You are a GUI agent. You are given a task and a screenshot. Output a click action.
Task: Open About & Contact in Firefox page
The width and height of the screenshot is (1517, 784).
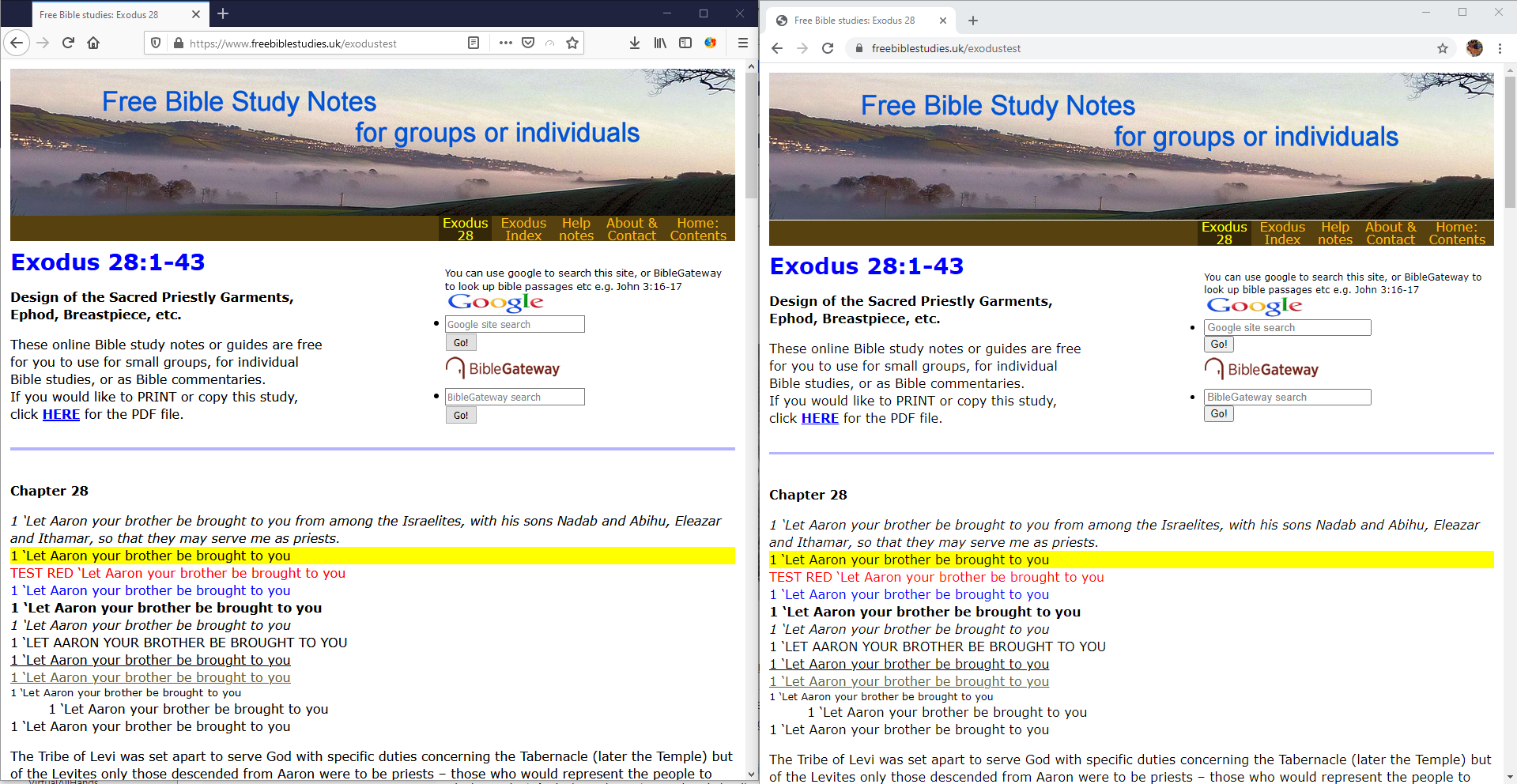pos(632,229)
